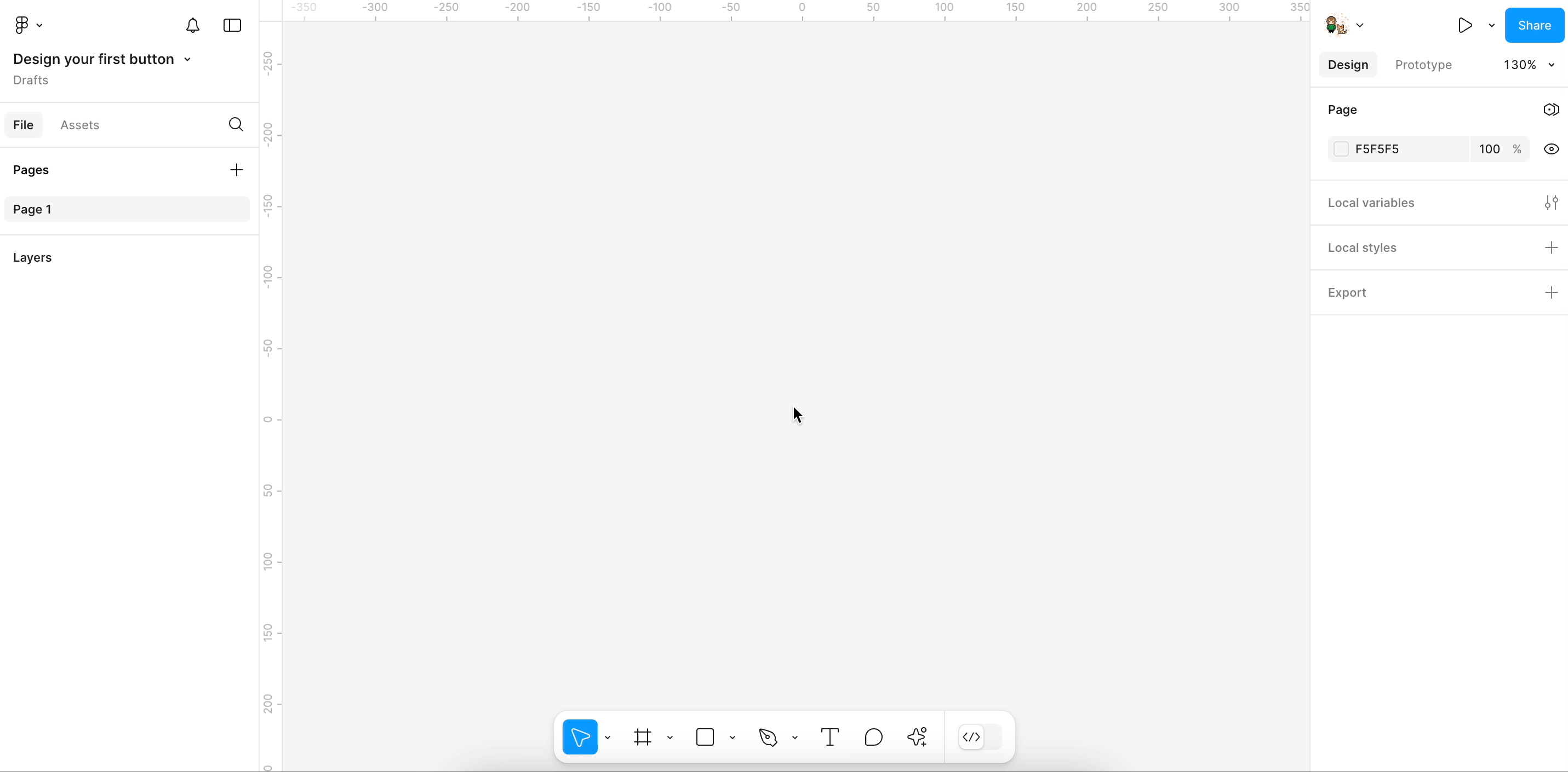Screen dimensions: 1568x772
Task: Open zoom level 130% dropdown
Action: click(x=1529, y=65)
